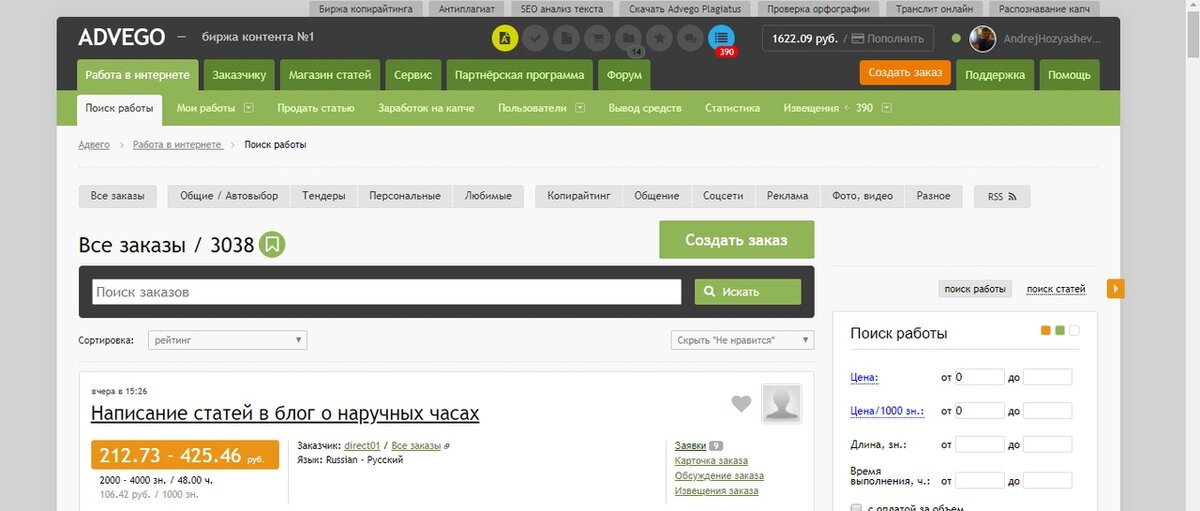Click the Искать search button
This screenshot has width=1200, height=511.
tap(748, 292)
